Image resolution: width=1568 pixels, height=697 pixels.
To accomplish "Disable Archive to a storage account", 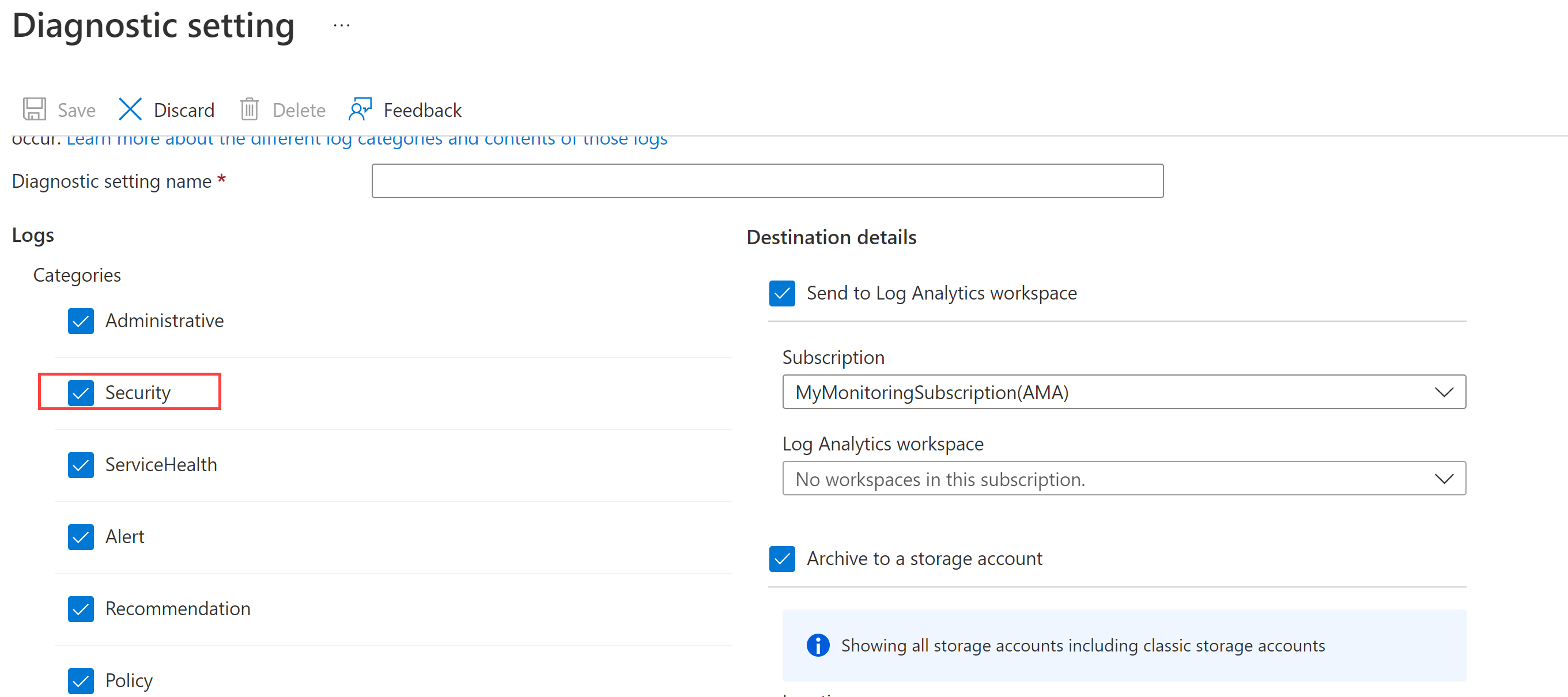I will 782,558.
